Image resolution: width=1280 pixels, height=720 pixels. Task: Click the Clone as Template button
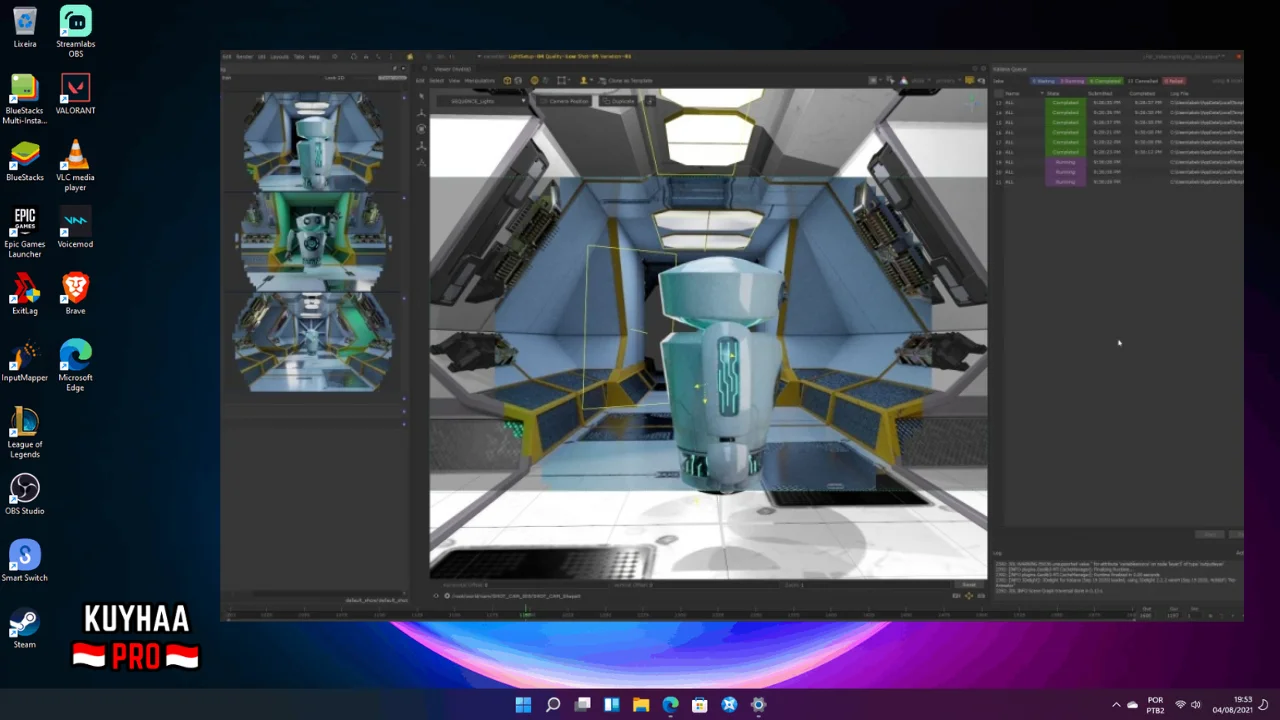tap(627, 81)
